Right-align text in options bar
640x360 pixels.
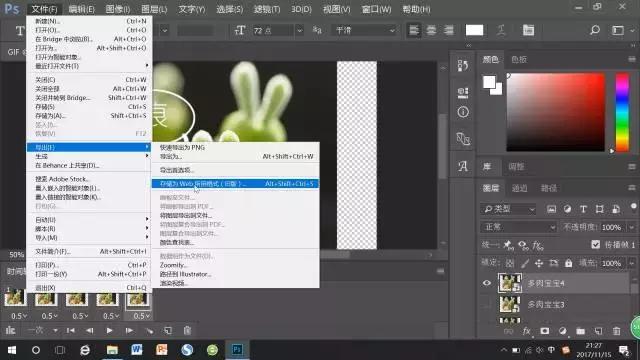click(x=449, y=30)
